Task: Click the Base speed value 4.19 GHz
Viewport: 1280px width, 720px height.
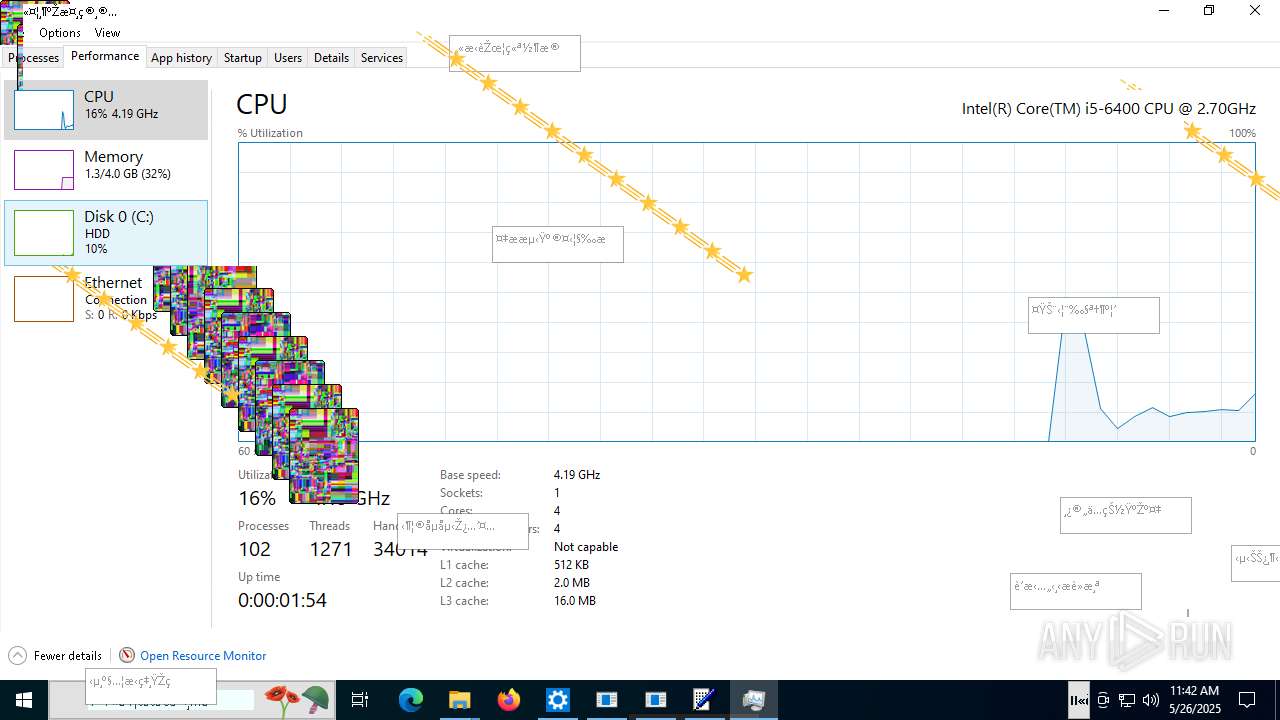Action: pos(577,475)
